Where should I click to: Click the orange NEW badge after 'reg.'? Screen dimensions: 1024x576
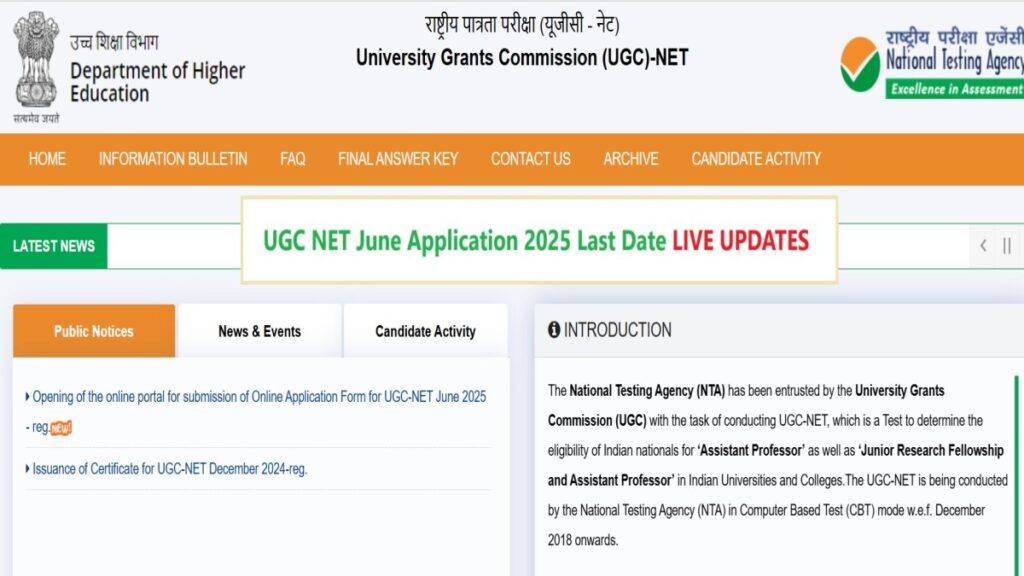click(x=62, y=428)
